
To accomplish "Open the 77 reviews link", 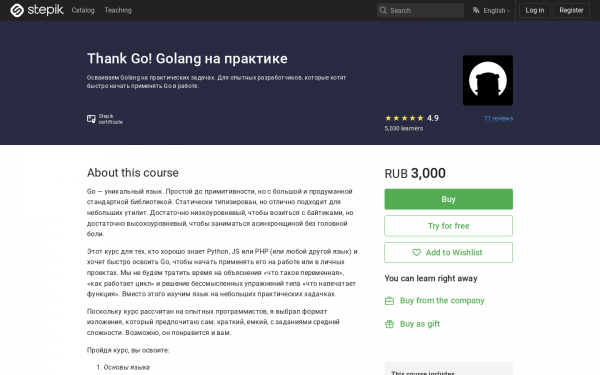I will coord(498,119).
